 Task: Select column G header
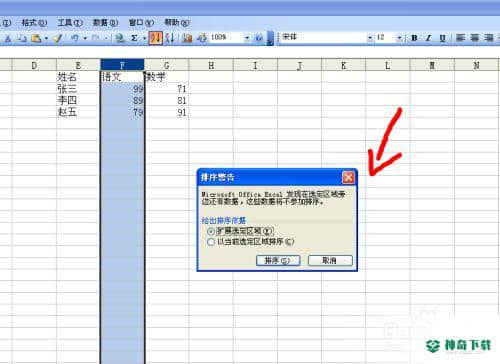point(166,65)
